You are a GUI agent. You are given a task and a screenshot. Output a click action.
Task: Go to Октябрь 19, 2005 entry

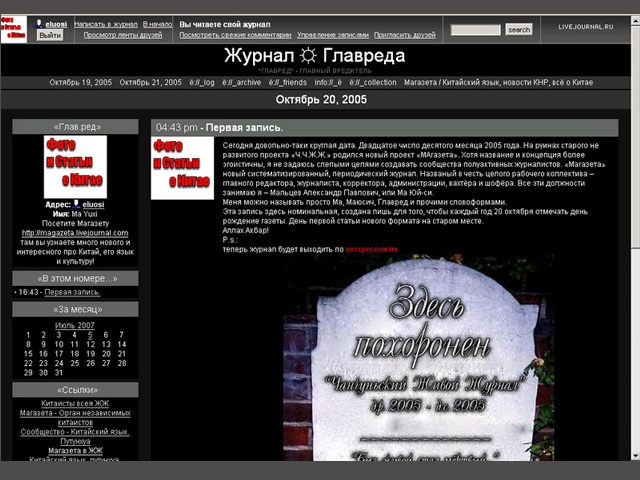81,82
